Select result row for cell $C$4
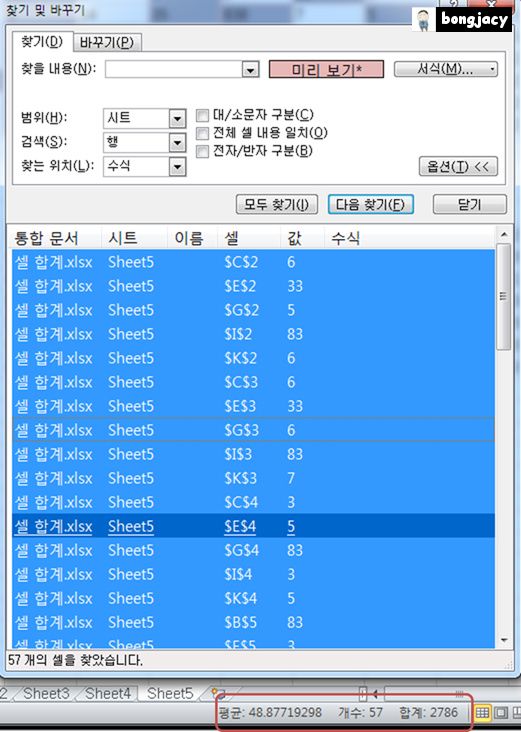 (x=253, y=502)
